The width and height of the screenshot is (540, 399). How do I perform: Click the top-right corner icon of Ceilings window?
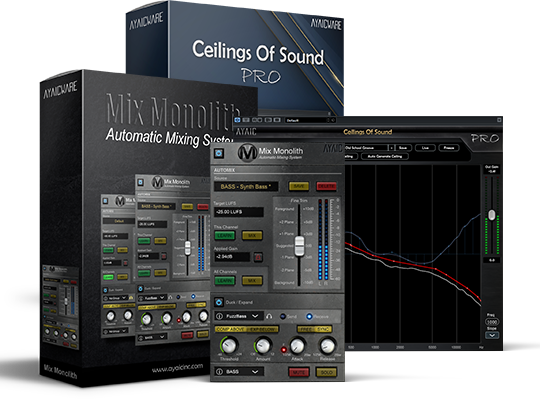(x=499, y=120)
